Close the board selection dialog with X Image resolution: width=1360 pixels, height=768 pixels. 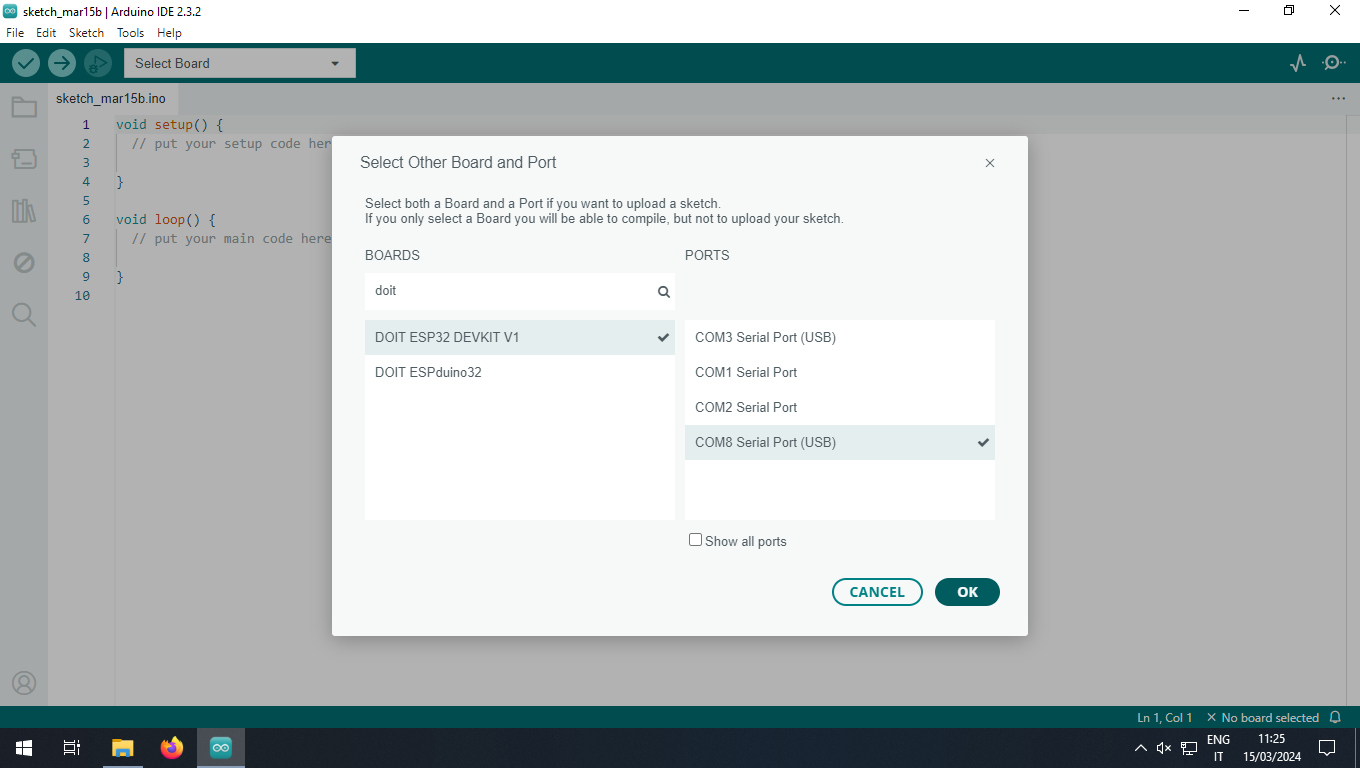(x=990, y=163)
